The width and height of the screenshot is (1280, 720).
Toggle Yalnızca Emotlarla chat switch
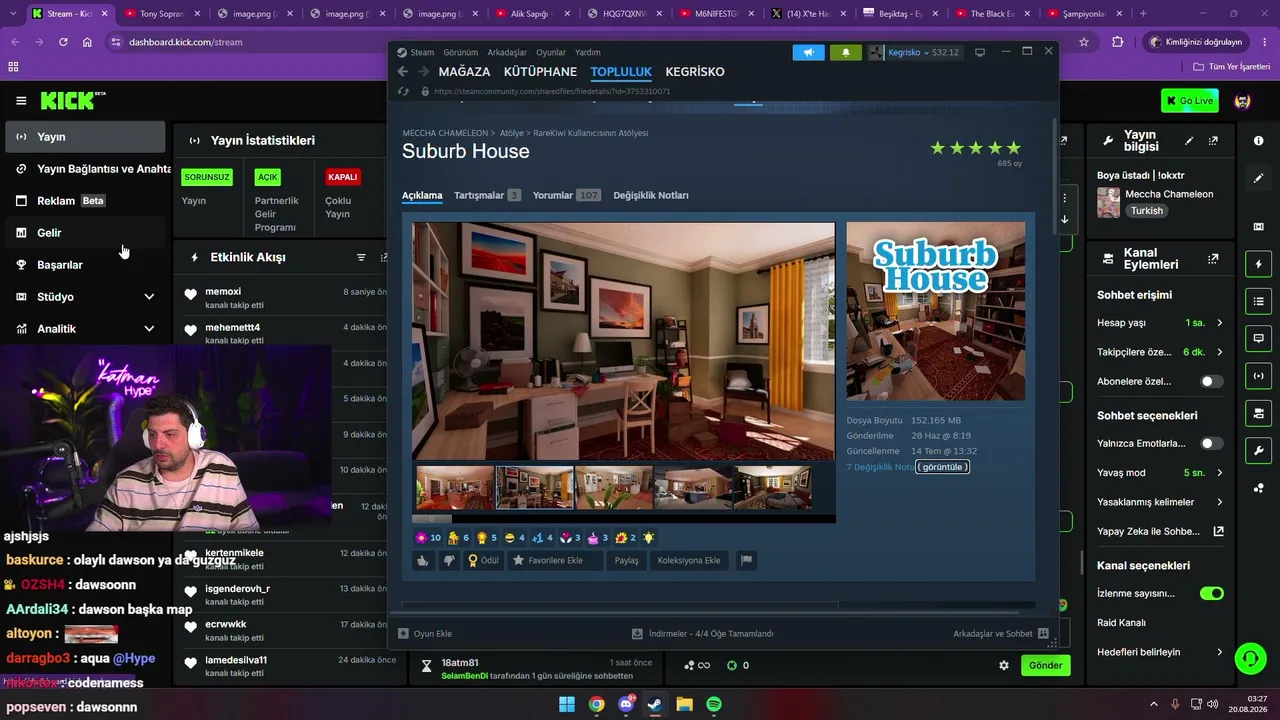pos(1211,443)
